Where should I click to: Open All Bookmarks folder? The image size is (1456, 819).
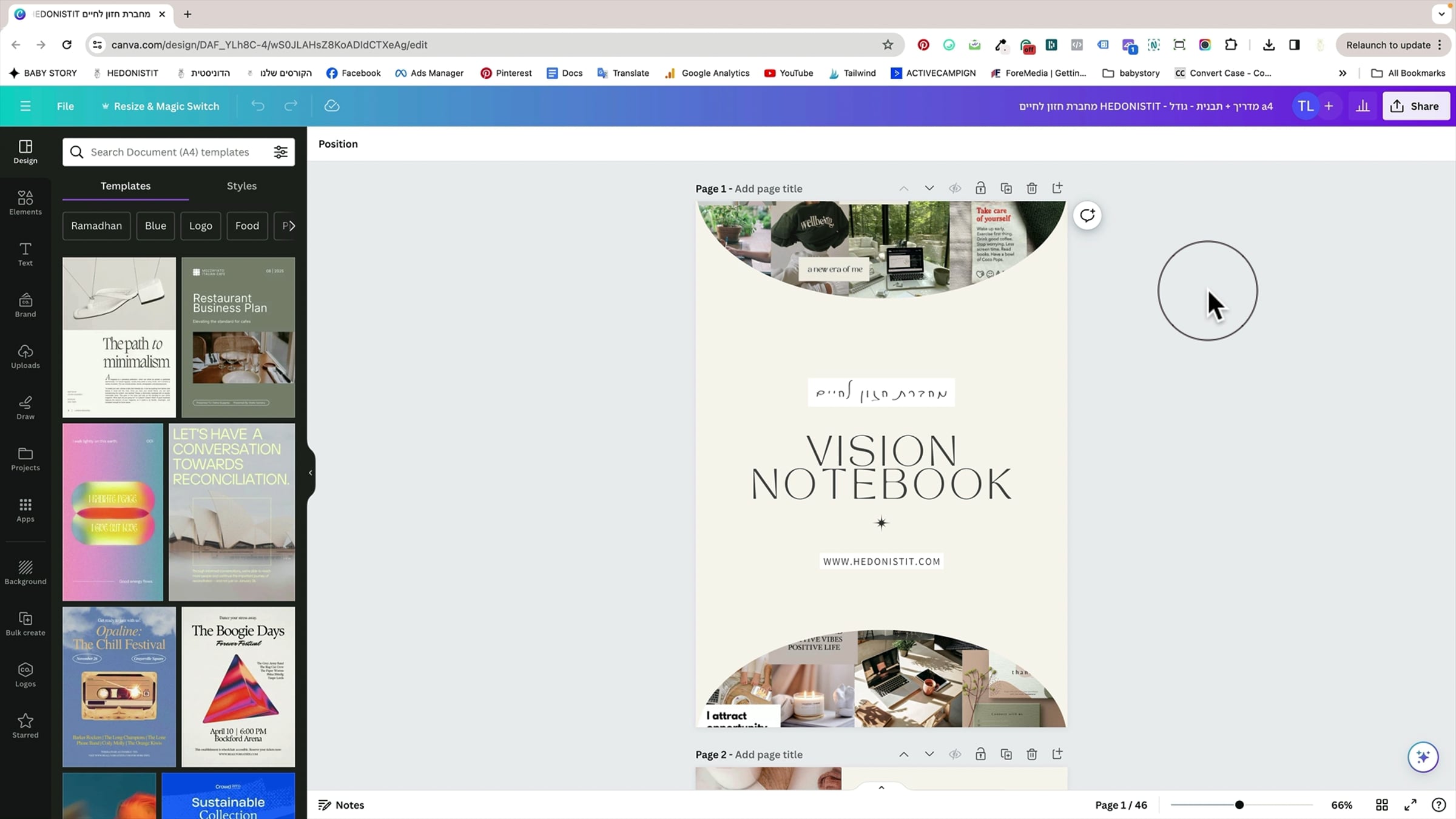pyautogui.click(x=1408, y=73)
